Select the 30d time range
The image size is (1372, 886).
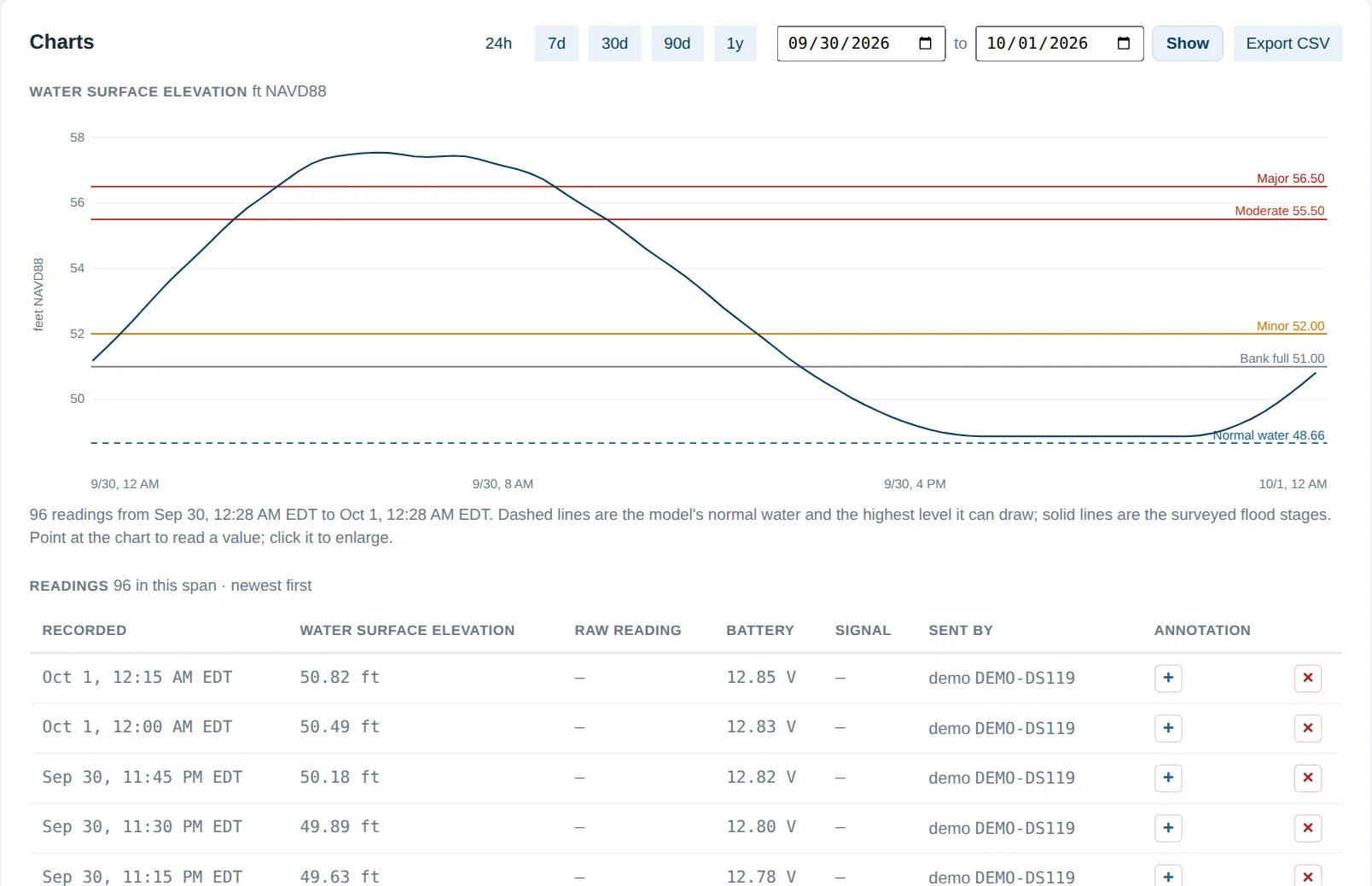tap(614, 44)
